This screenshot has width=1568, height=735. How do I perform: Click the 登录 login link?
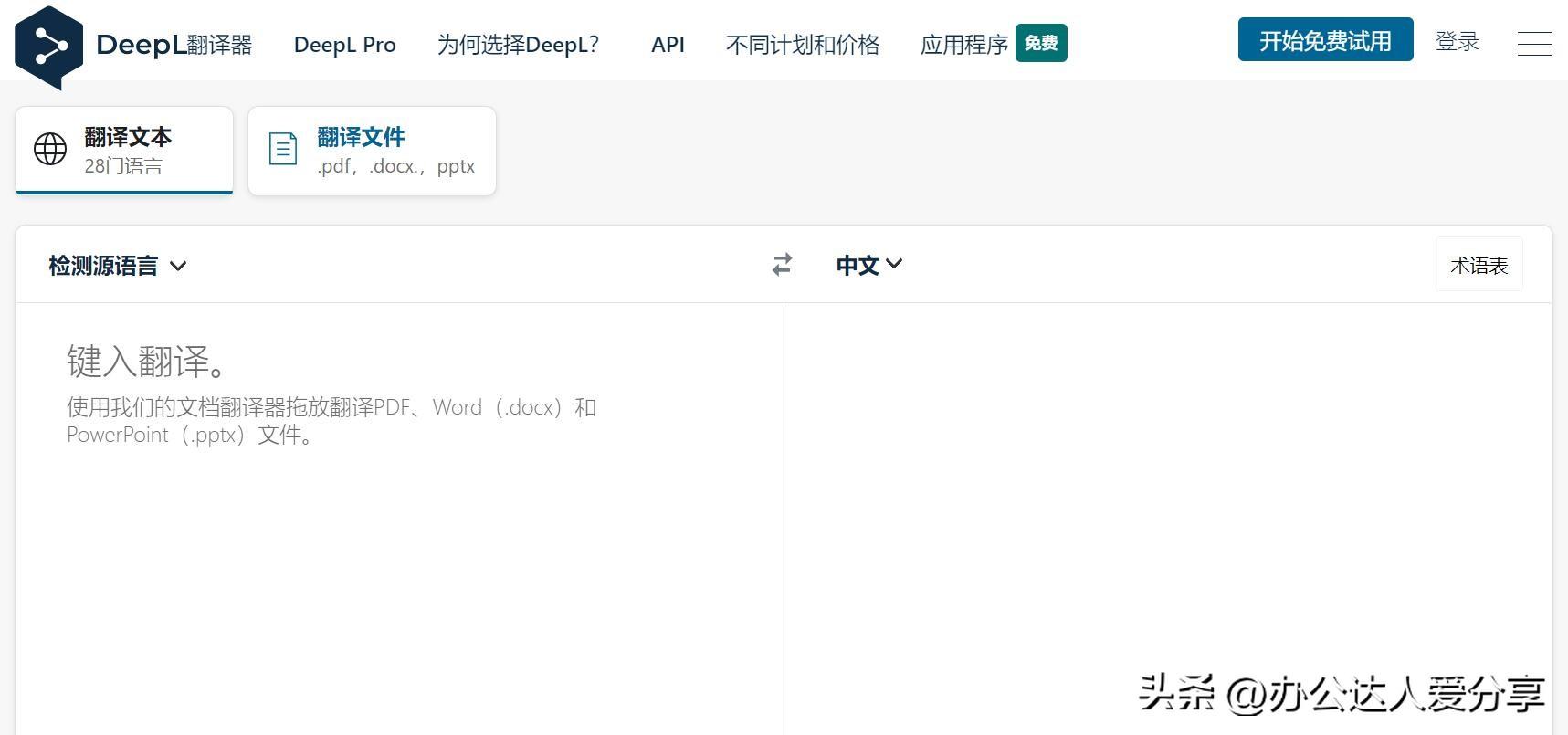[1457, 41]
